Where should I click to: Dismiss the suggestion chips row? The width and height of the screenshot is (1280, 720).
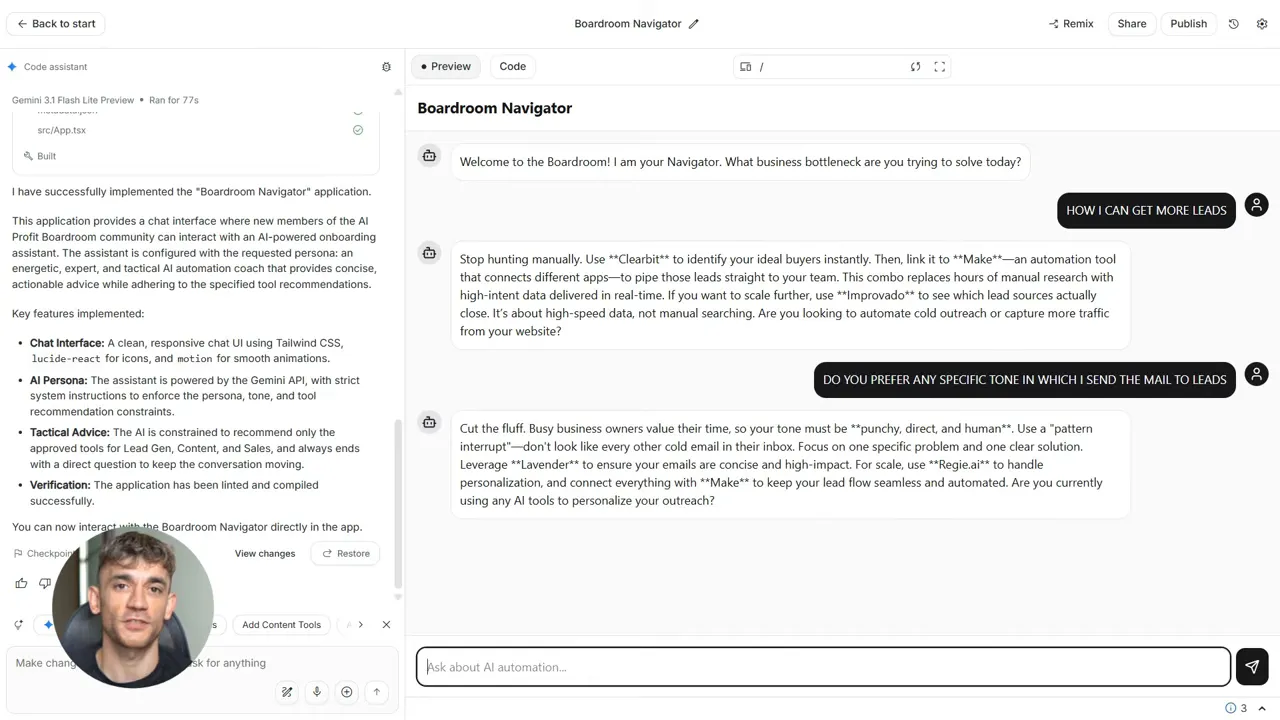(x=386, y=625)
